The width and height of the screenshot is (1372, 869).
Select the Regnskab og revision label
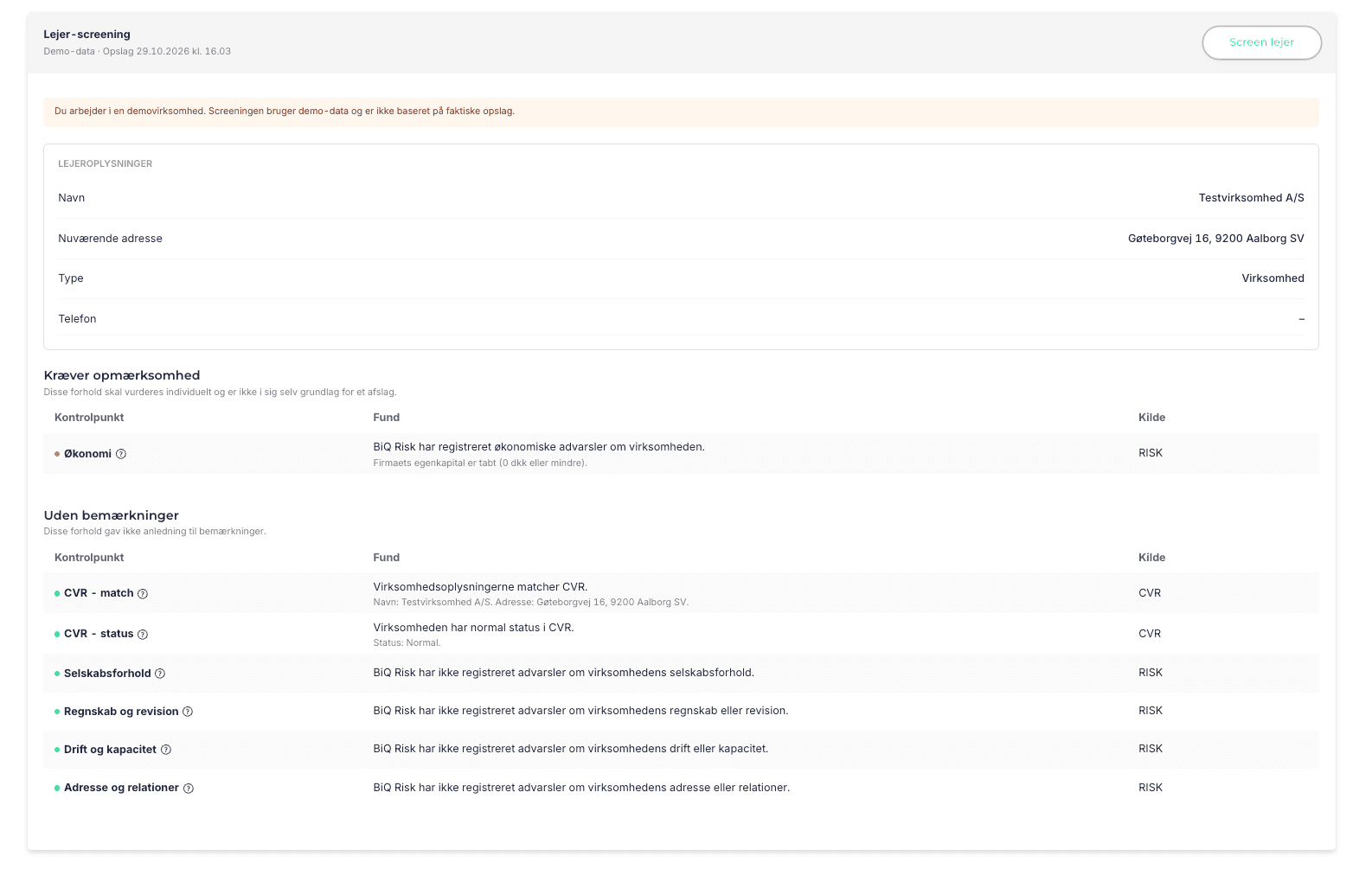point(121,712)
